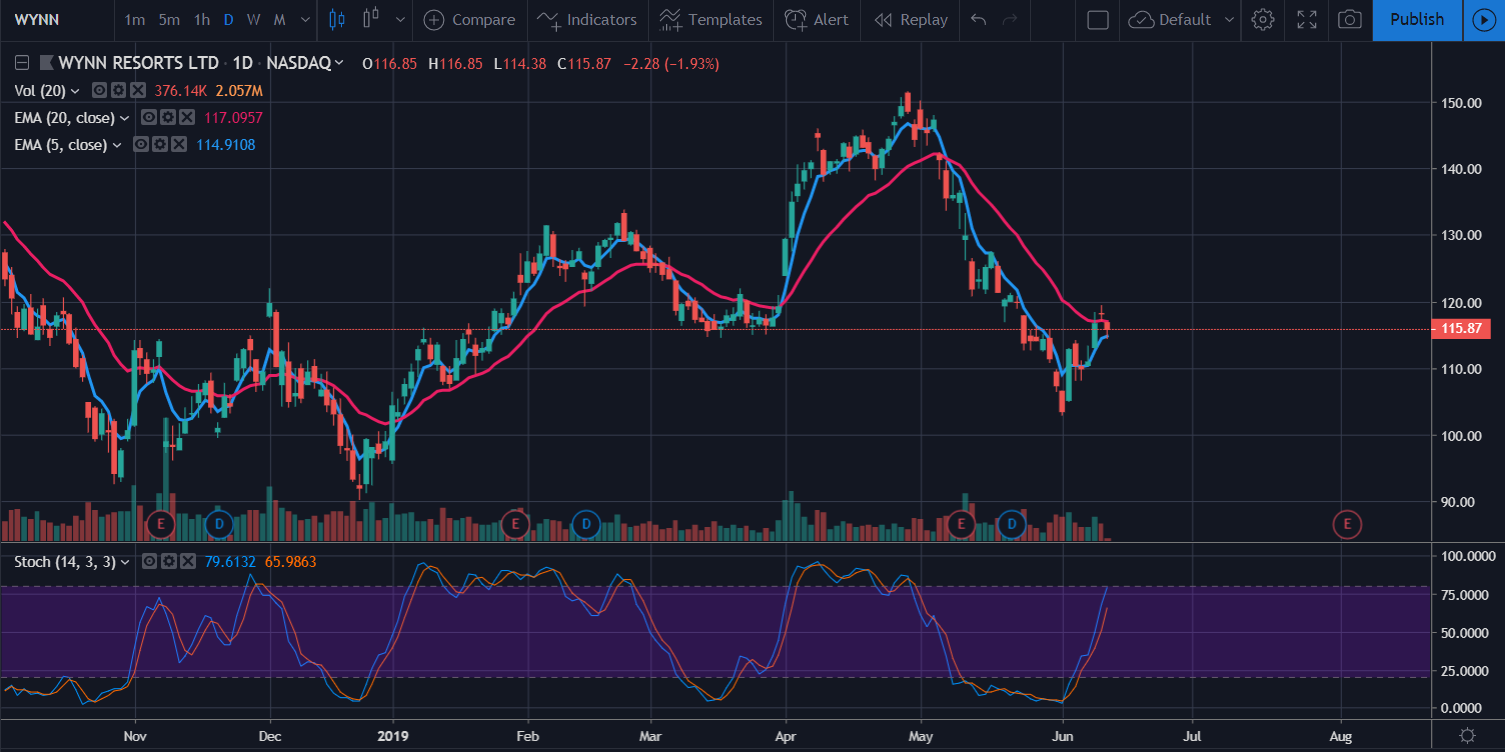
Task: Click the Compare button
Action: point(470,19)
